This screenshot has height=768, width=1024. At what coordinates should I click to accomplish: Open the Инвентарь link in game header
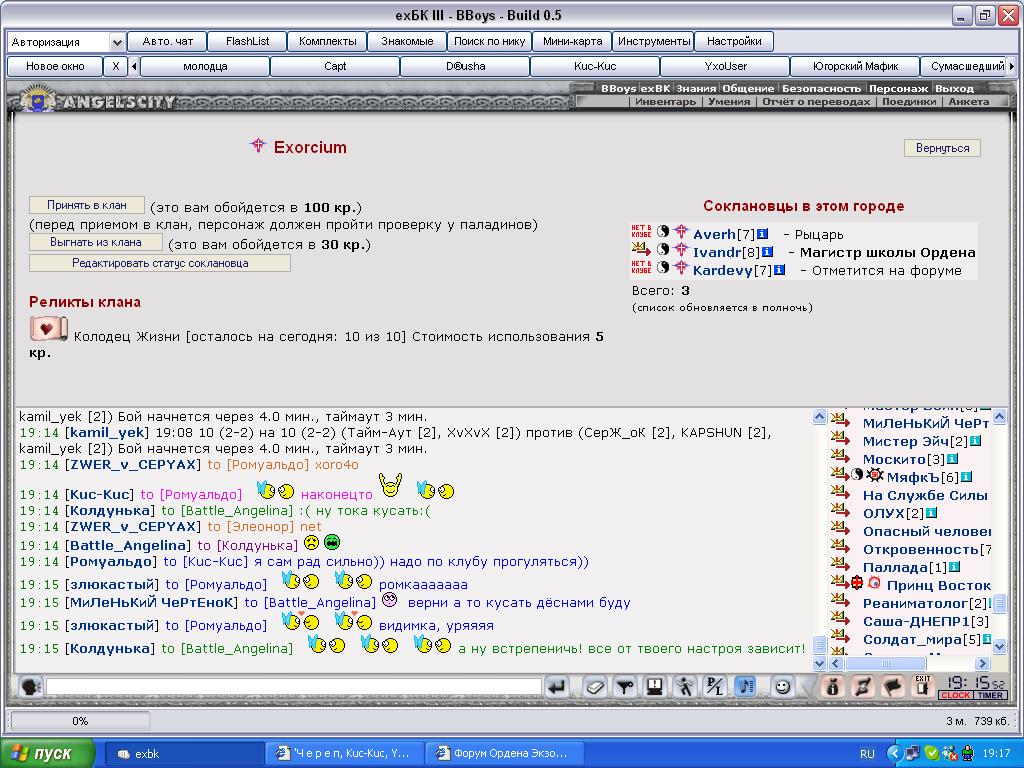pyautogui.click(x=665, y=102)
